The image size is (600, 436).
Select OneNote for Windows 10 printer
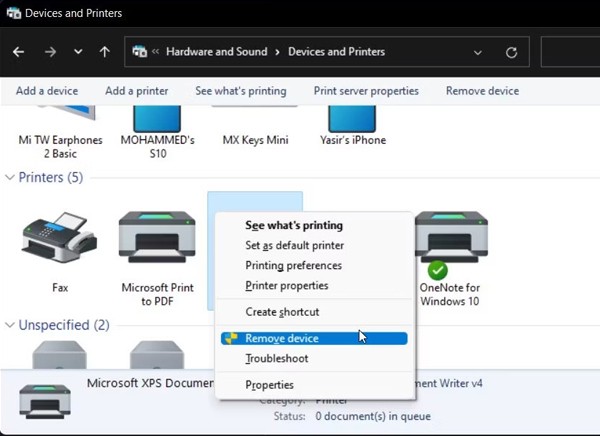point(450,258)
